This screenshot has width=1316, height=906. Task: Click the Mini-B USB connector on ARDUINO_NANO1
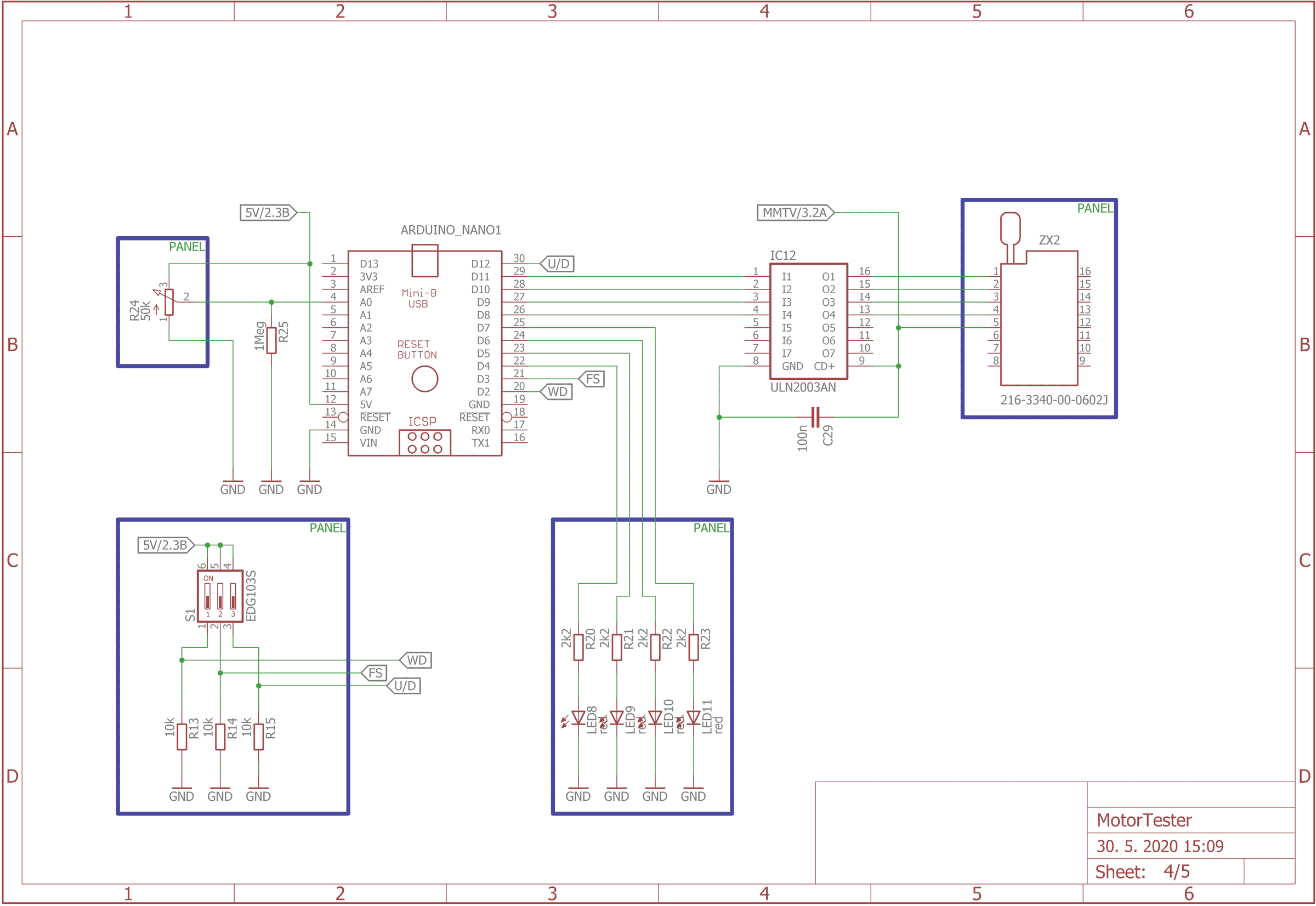[x=425, y=259]
